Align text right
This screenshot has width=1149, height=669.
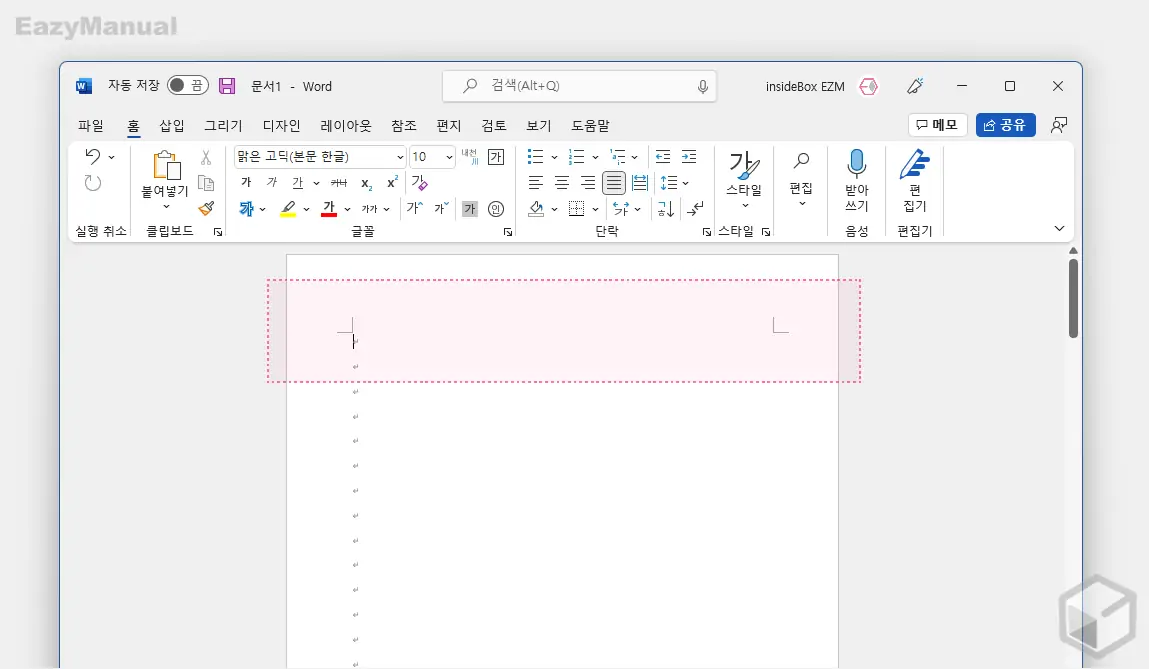coord(588,182)
